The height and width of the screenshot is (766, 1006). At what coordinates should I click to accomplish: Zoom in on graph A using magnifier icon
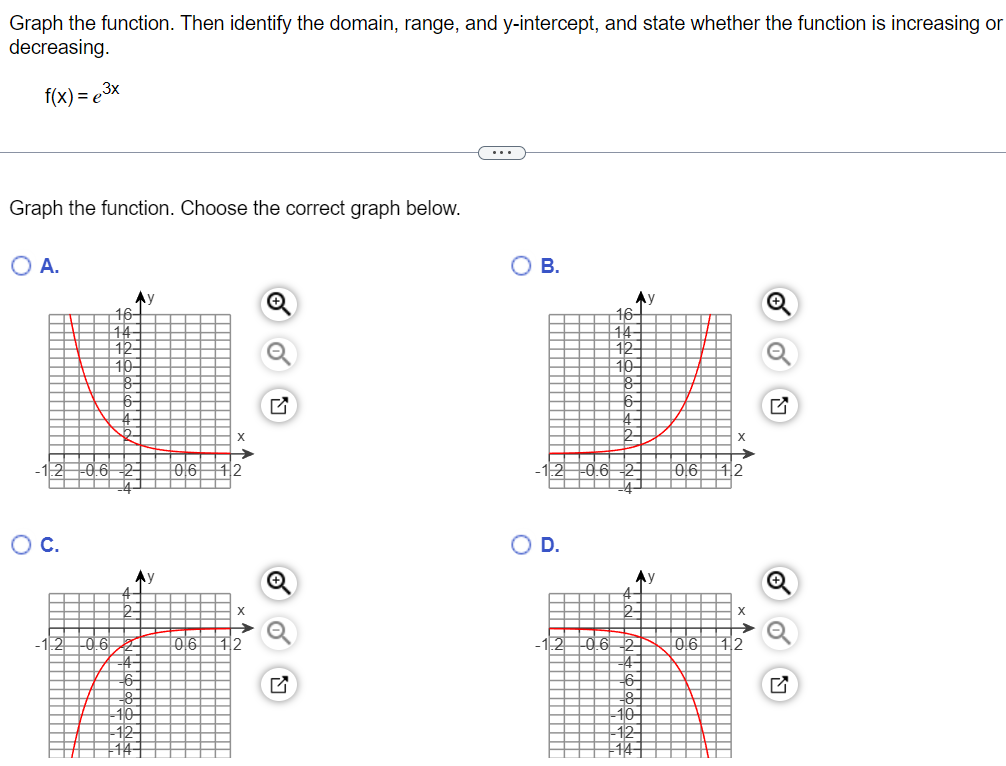[277, 304]
